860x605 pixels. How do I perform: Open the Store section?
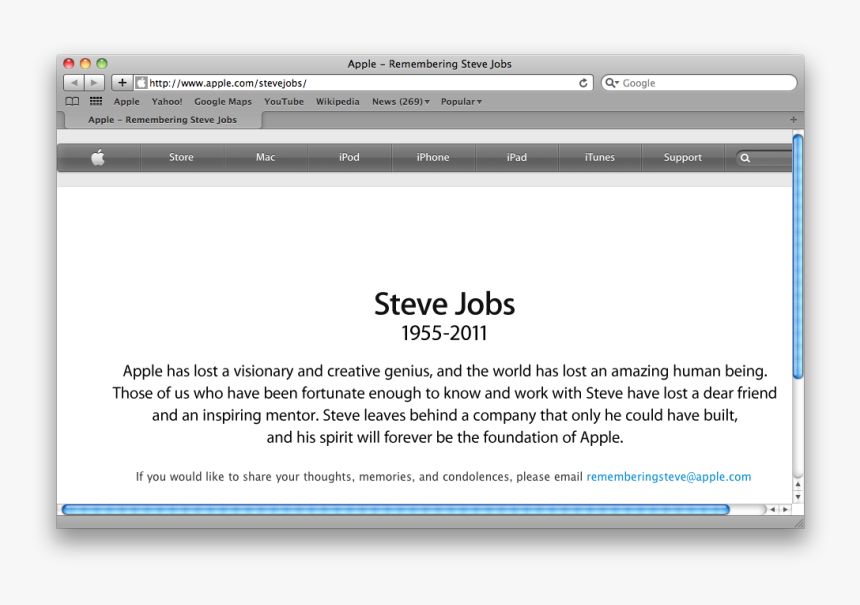pyautogui.click(x=181, y=157)
